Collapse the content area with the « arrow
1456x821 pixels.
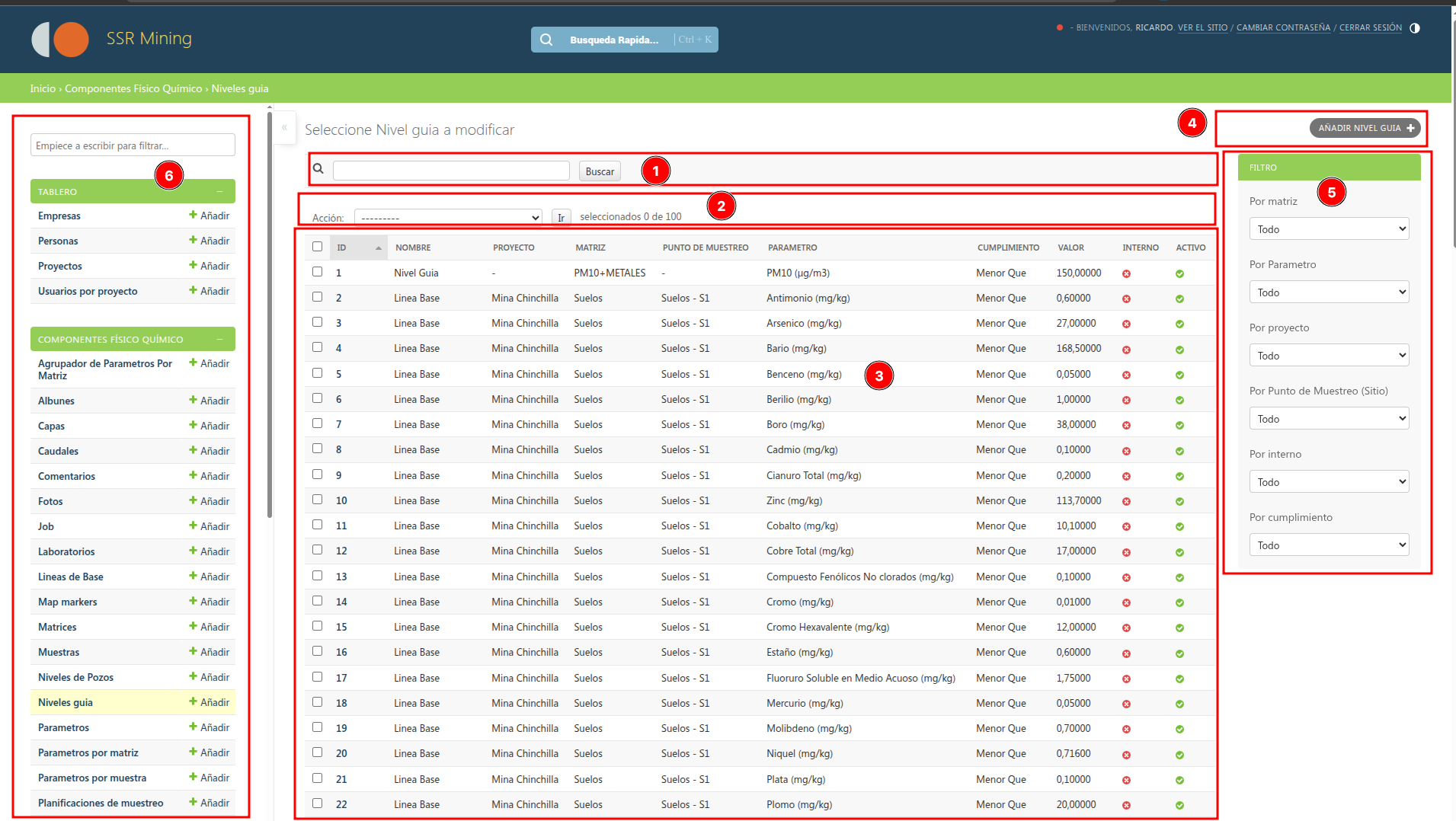[284, 127]
